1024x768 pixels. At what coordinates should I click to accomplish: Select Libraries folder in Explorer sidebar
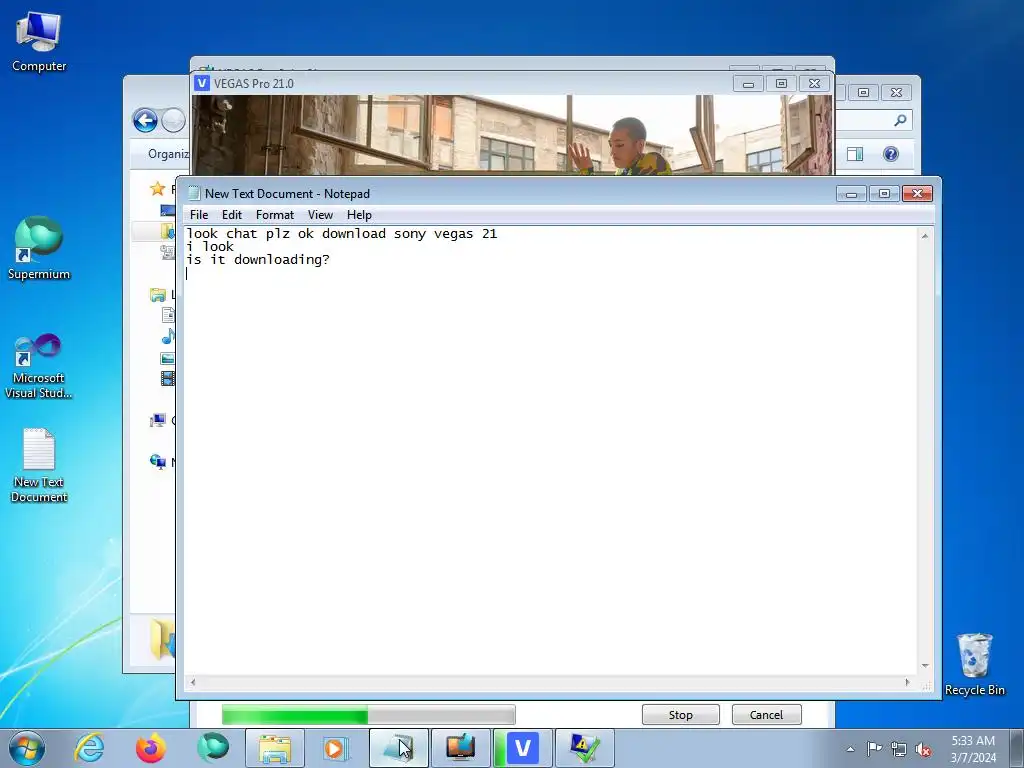157,295
